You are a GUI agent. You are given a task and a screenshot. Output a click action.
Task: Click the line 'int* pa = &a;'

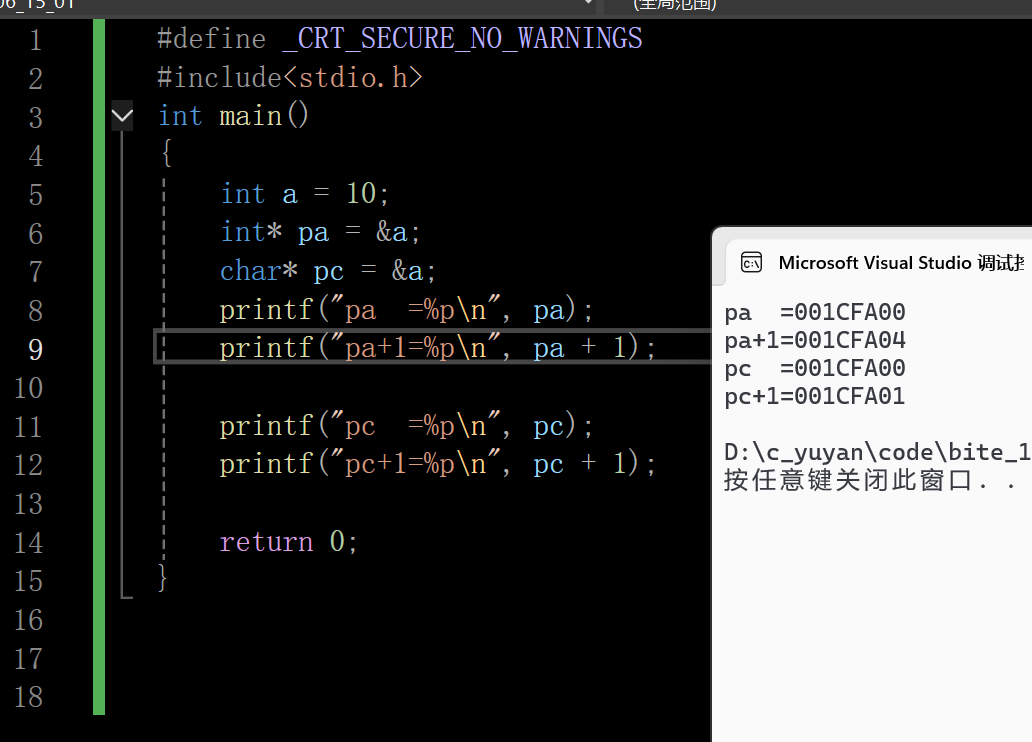click(320, 232)
